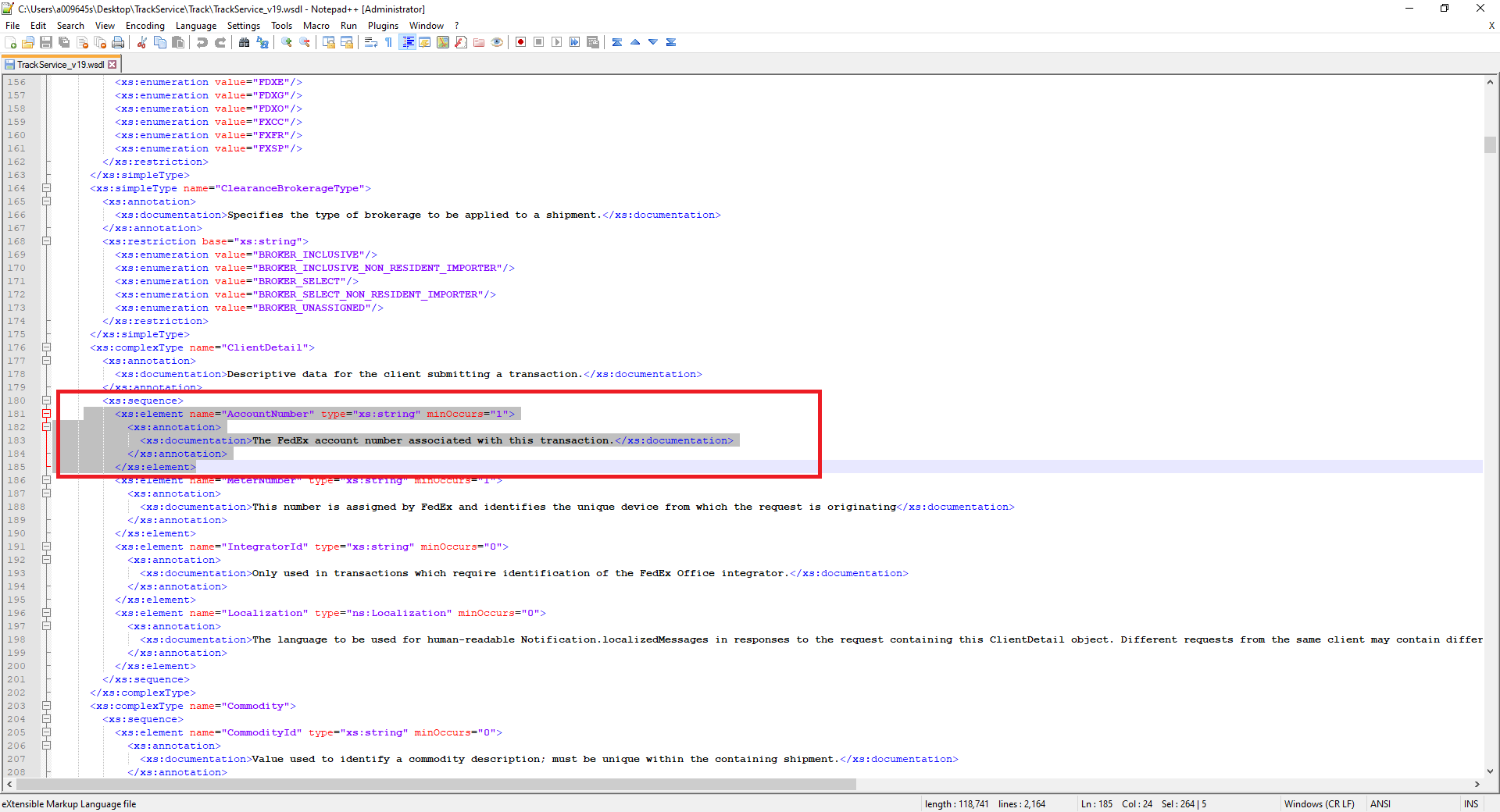Collapse xs:sequence fold on line 180
The image size is (1500, 812).
46,401
